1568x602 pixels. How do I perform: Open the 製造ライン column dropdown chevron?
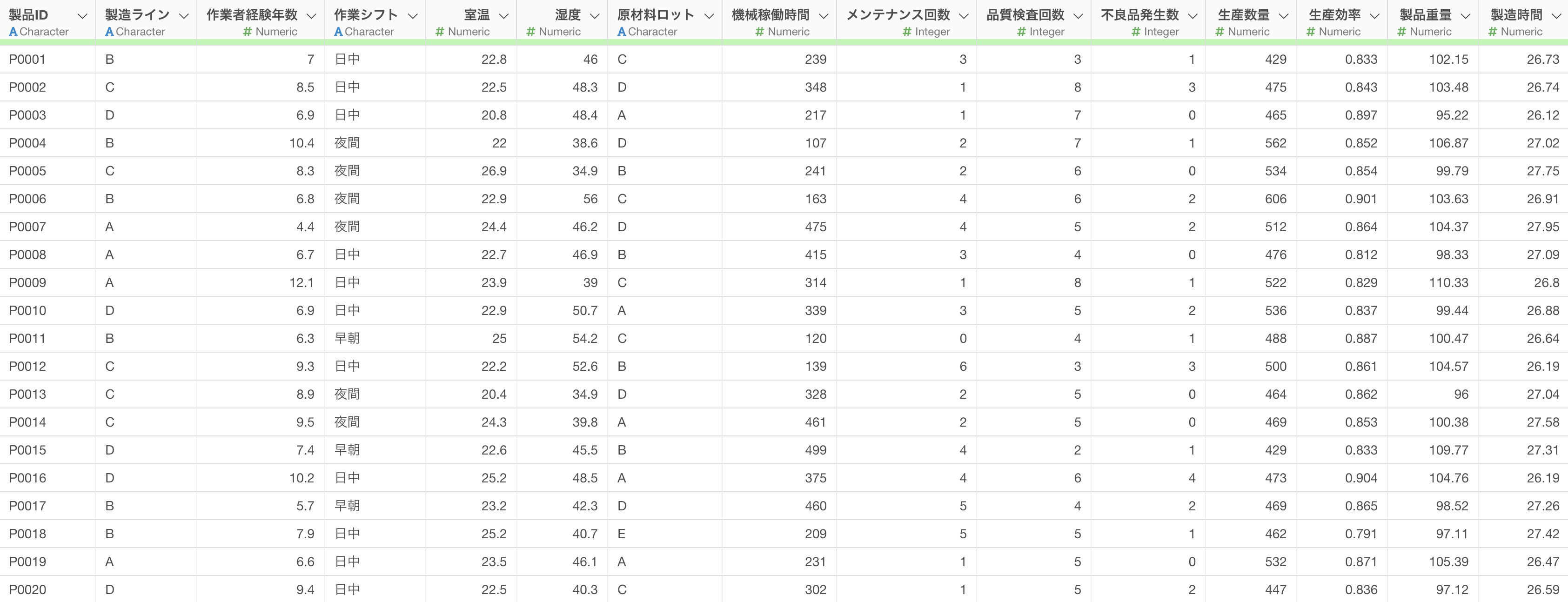point(183,16)
